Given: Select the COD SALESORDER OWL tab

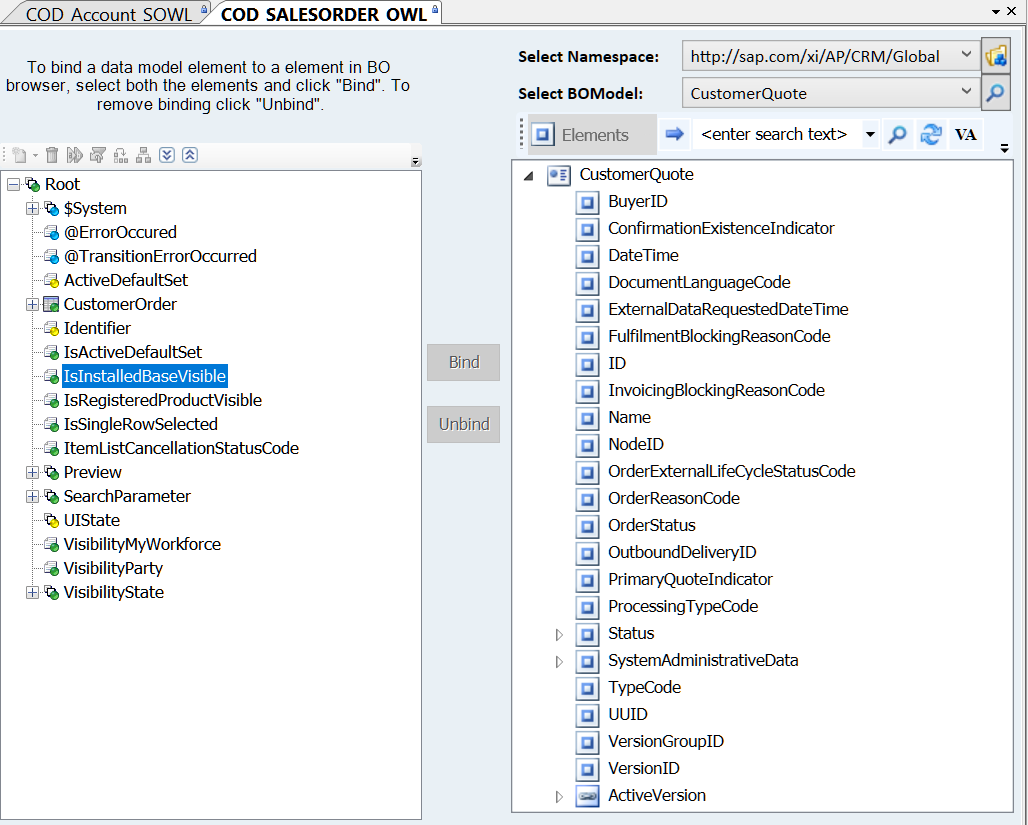Looking at the screenshot, I should 324,14.
